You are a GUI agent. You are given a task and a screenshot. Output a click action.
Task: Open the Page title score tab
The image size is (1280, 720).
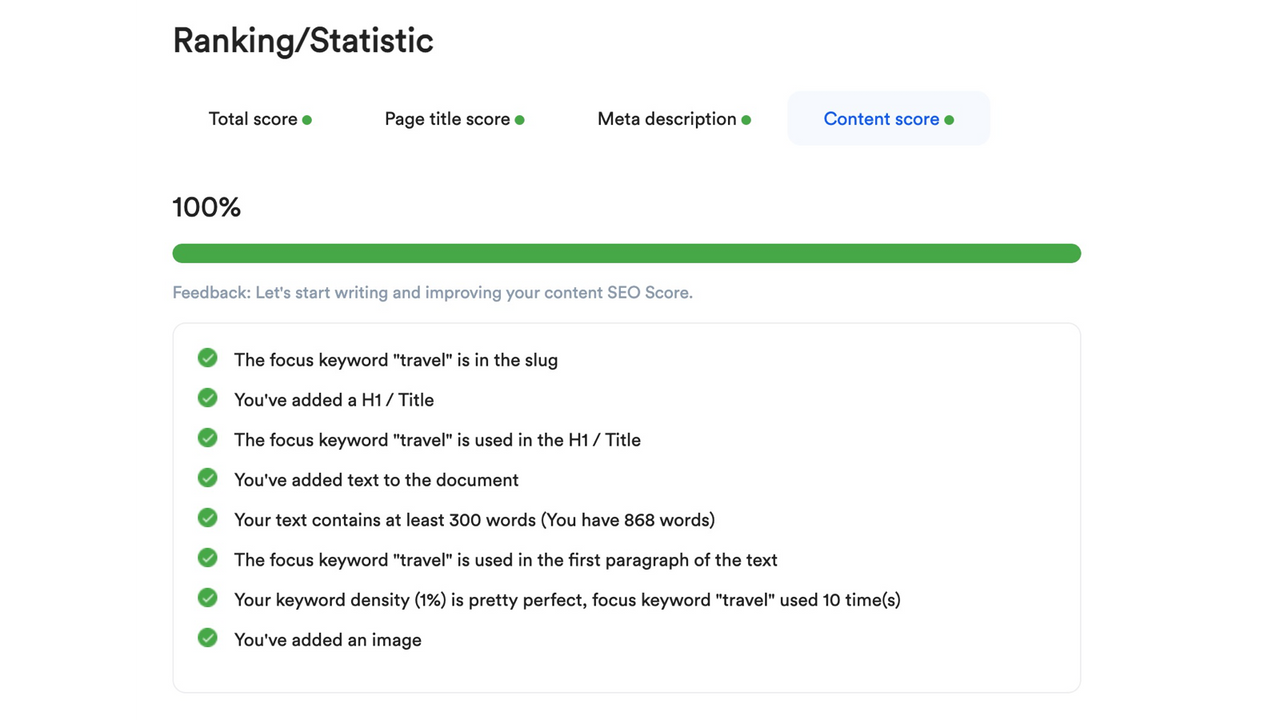447,119
